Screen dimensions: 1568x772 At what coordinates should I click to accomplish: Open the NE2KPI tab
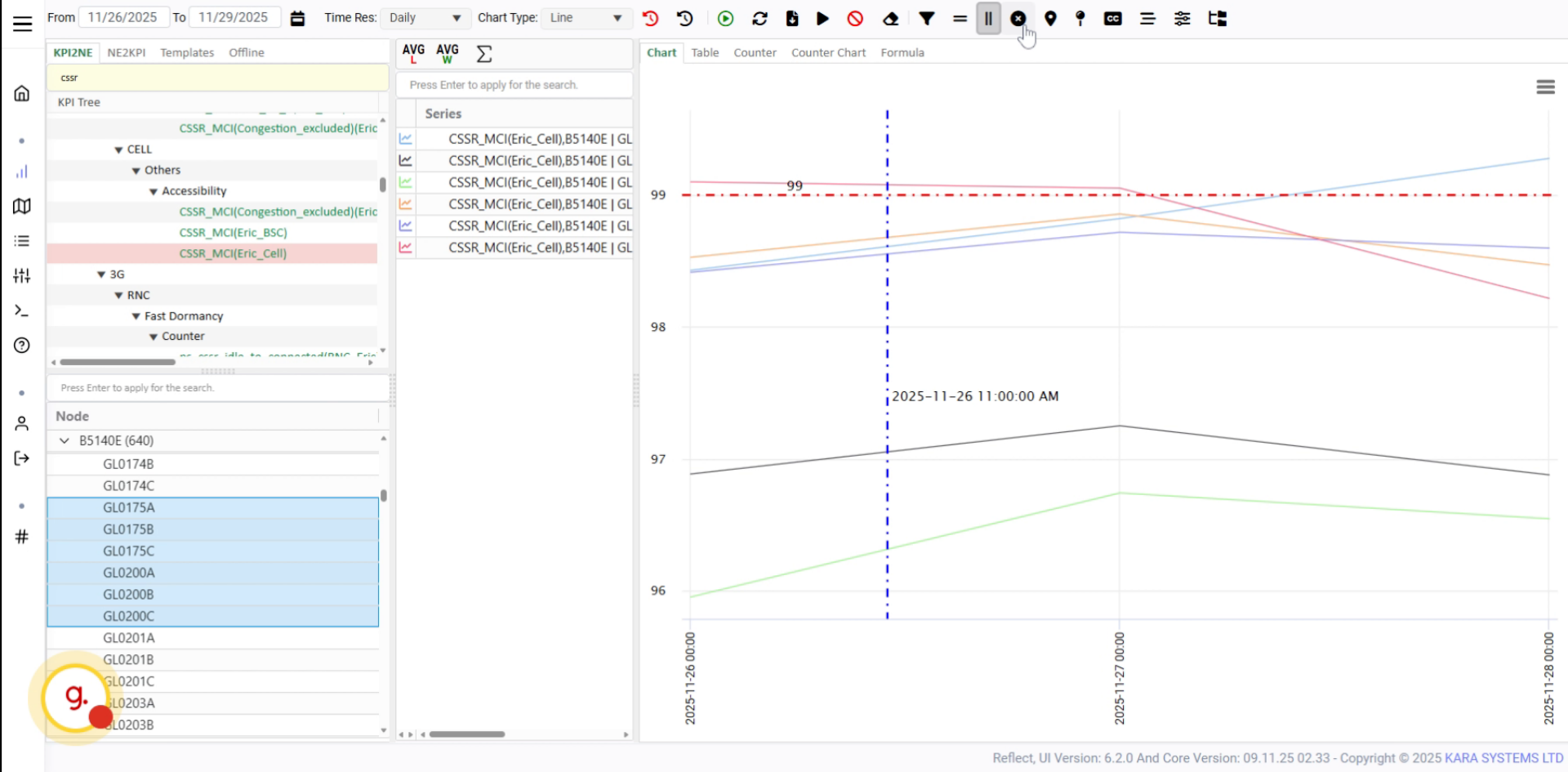point(127,52)
